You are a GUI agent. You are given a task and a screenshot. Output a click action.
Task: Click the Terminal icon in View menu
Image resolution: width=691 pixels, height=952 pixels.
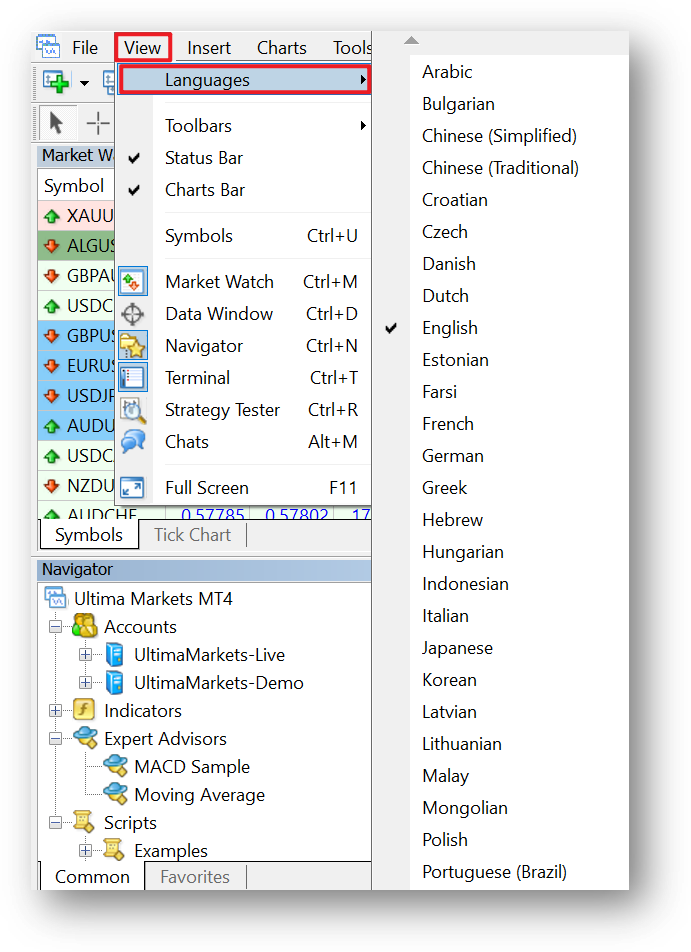click(132, 378)
